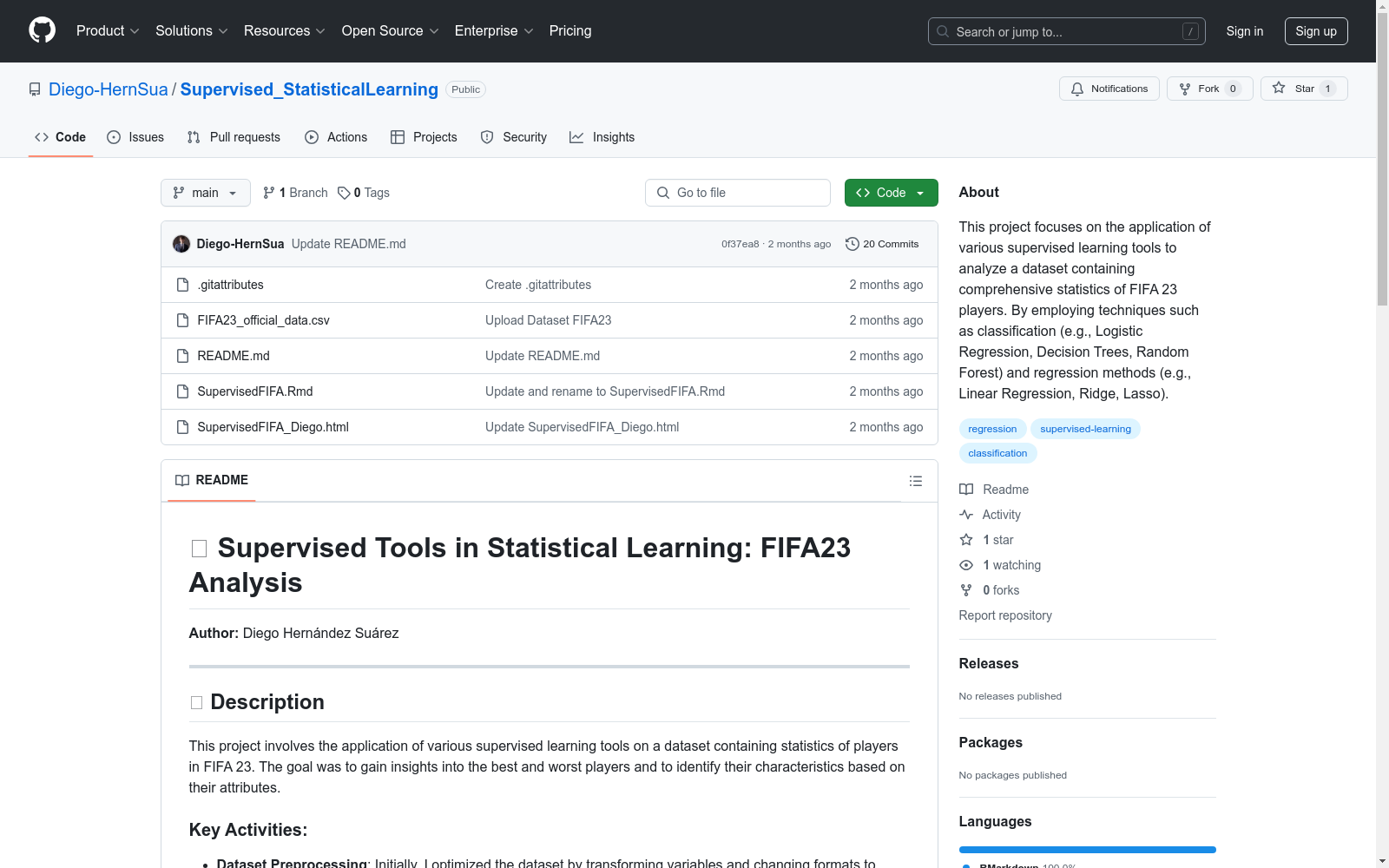This screenshot has height=868, width=1389.
Task: Go to the Actions tab
Action: point(336,137)
